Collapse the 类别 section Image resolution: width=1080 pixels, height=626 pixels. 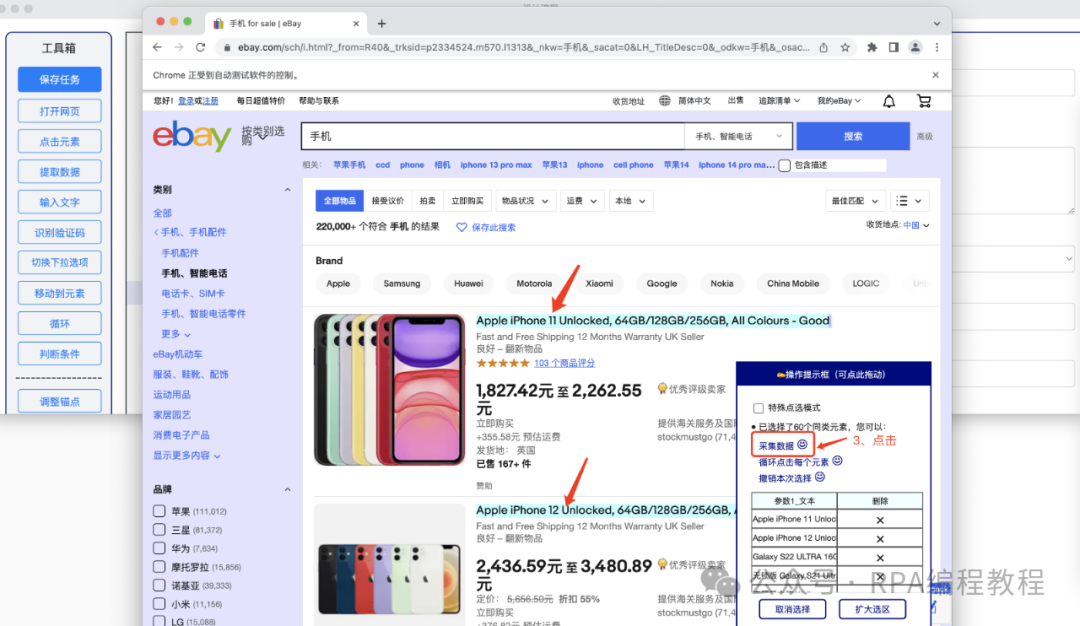click(x=287, y=190)
